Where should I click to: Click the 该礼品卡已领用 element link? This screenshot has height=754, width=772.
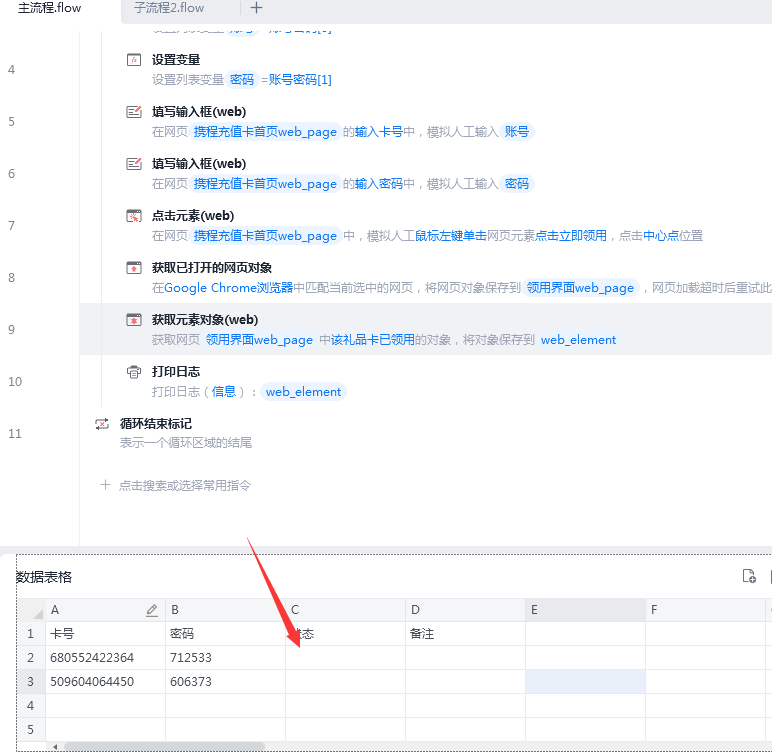[373, 340]
